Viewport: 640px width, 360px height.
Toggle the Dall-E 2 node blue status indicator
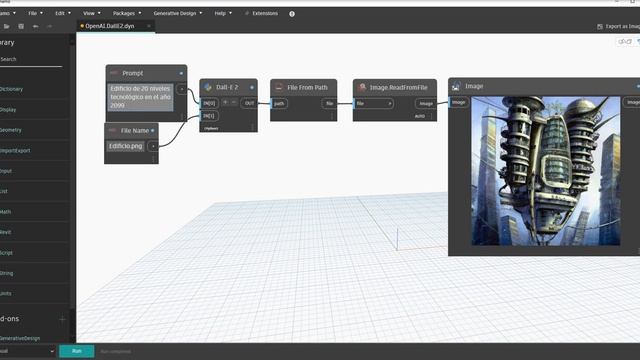pos(252,87)
